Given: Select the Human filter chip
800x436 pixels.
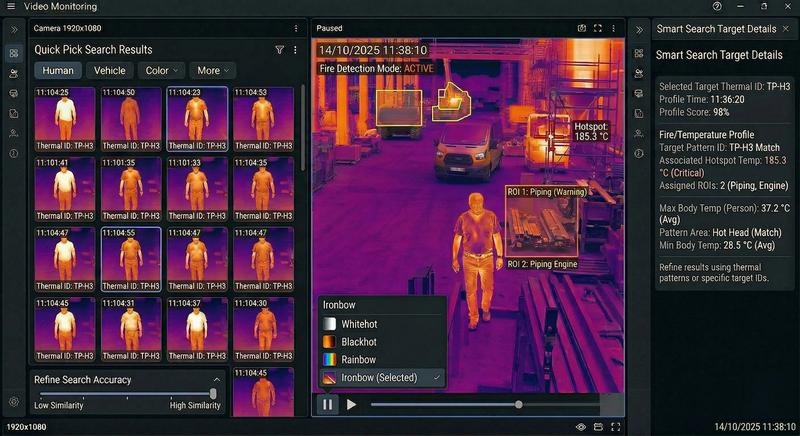Looking at the screenshot, I should click(x=58, y=70).
